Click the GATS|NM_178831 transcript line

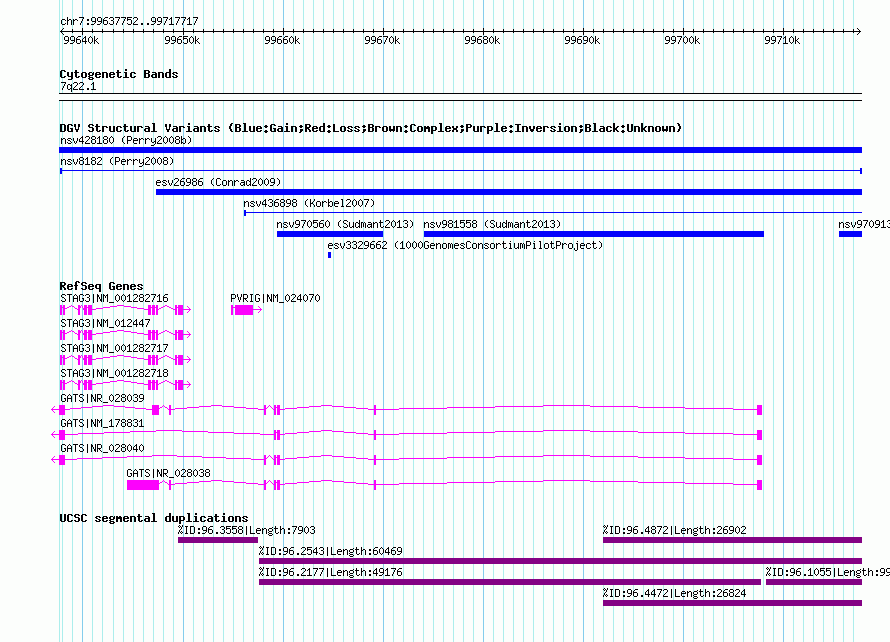point(406,435)
